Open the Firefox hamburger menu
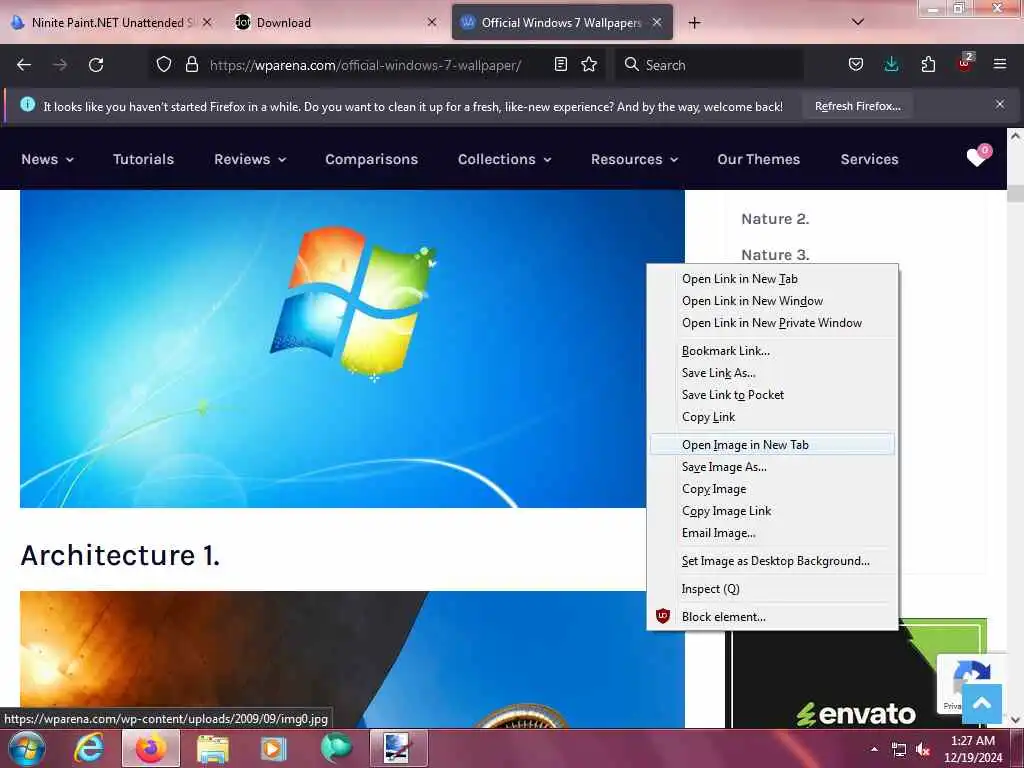1024x768 pixels. coord(1000,64)
